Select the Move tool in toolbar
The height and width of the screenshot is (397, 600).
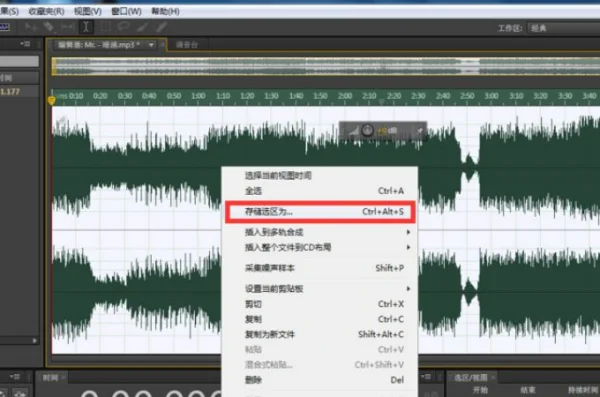click(x=31, y=27)
